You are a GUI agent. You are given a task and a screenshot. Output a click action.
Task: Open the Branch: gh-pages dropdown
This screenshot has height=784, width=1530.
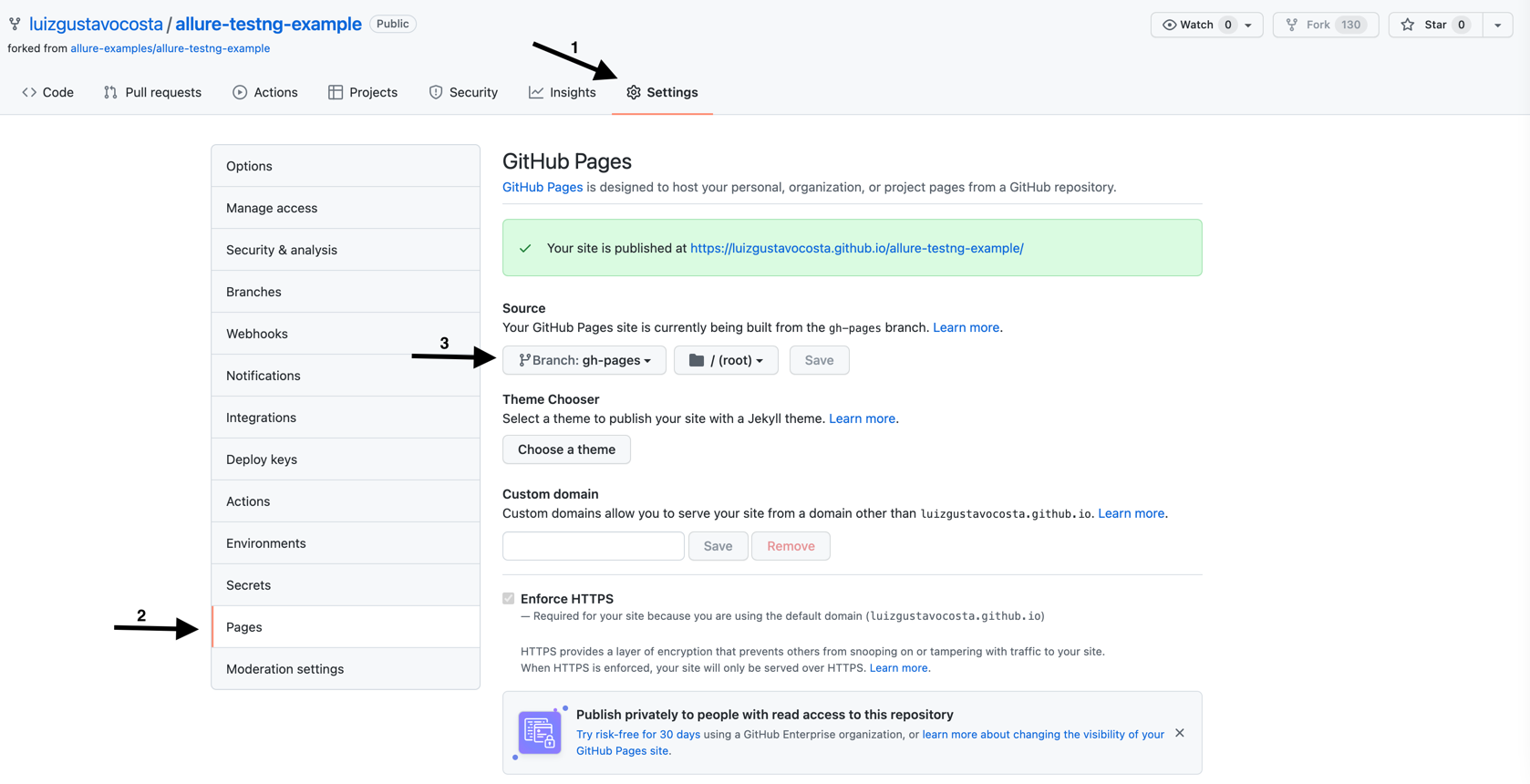click(584, 360)
